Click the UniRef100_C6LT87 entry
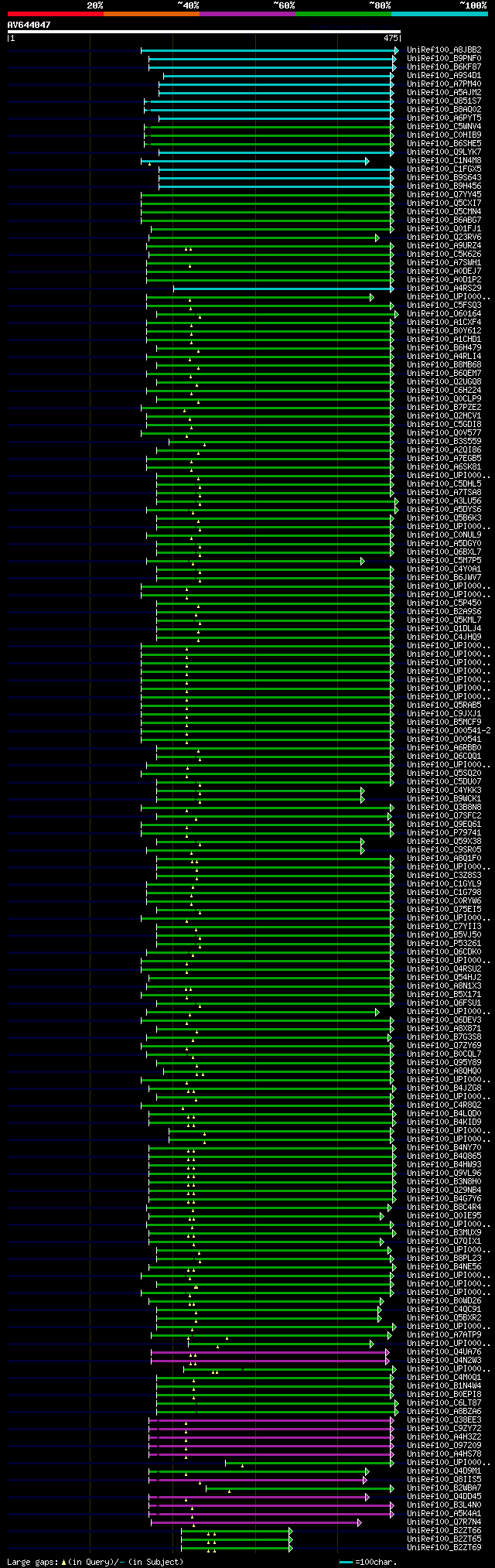The width and height of the screenshot is (495, 1568). tap(444, 1402)
